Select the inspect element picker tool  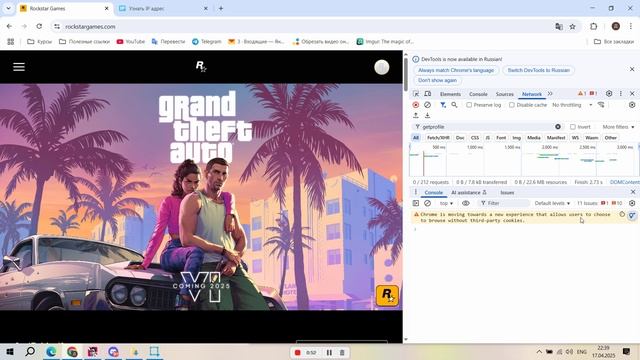click(416, 94)
